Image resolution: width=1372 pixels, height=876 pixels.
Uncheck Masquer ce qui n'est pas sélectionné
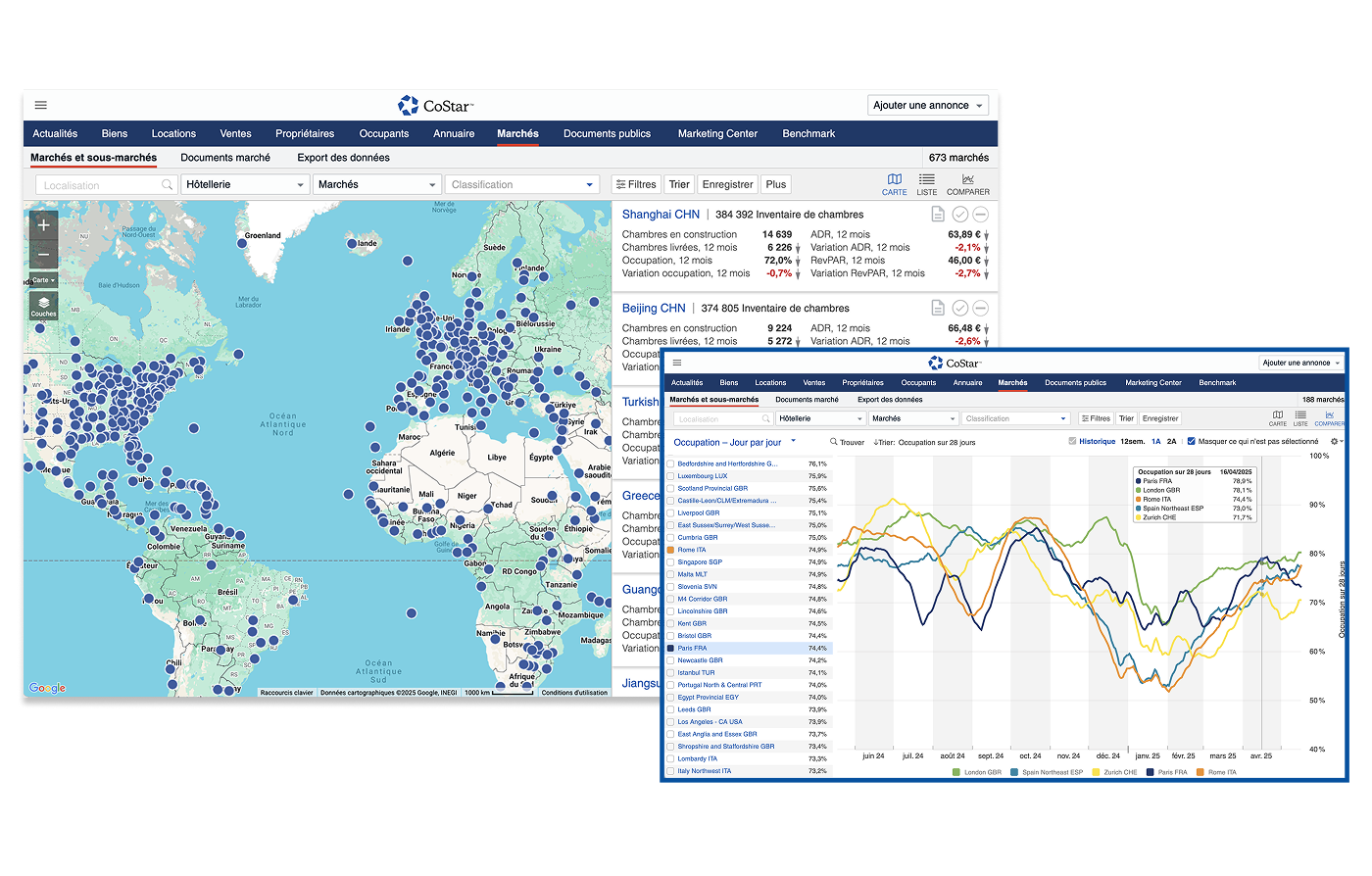(x=1191, y=442)
